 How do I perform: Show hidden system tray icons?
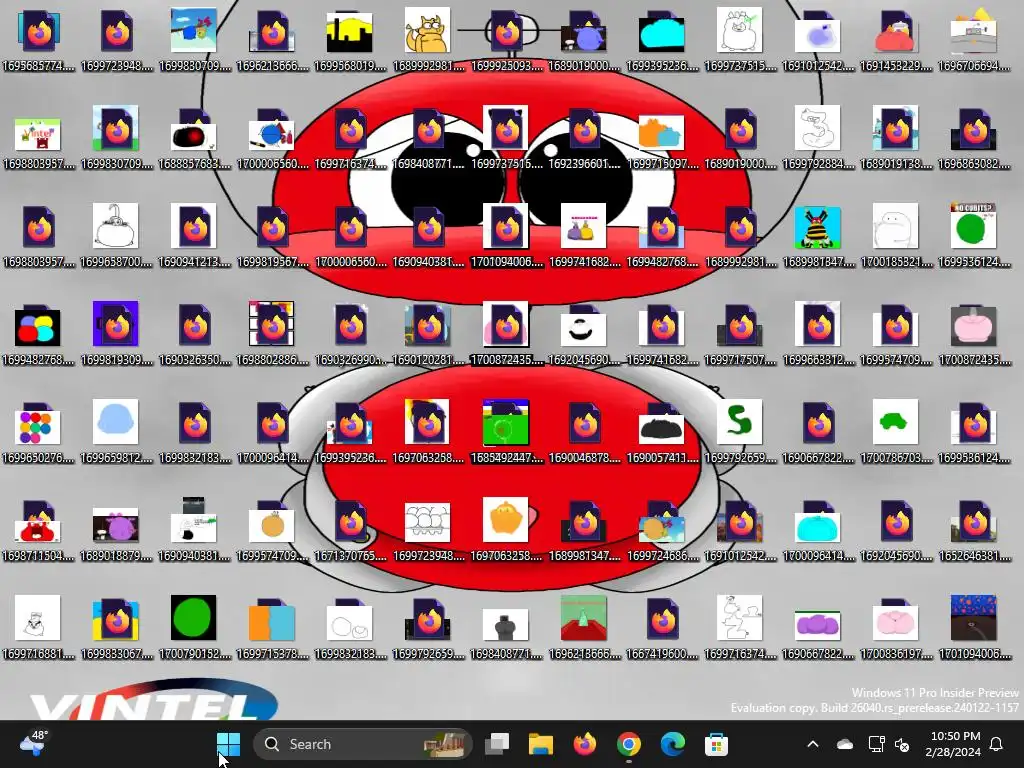pos(813,744)
